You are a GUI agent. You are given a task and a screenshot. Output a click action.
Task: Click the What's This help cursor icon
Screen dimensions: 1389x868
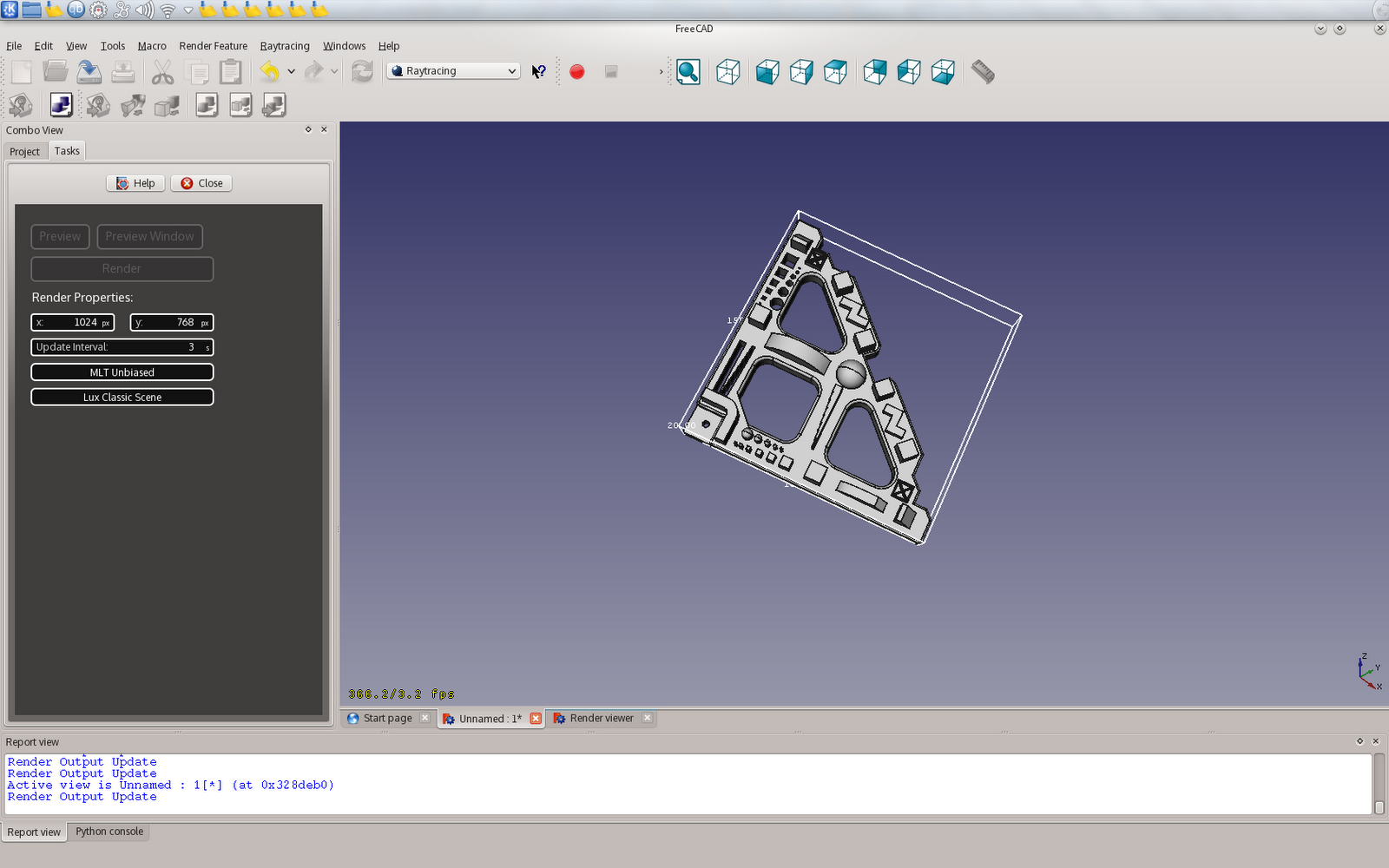click(539, 72)
